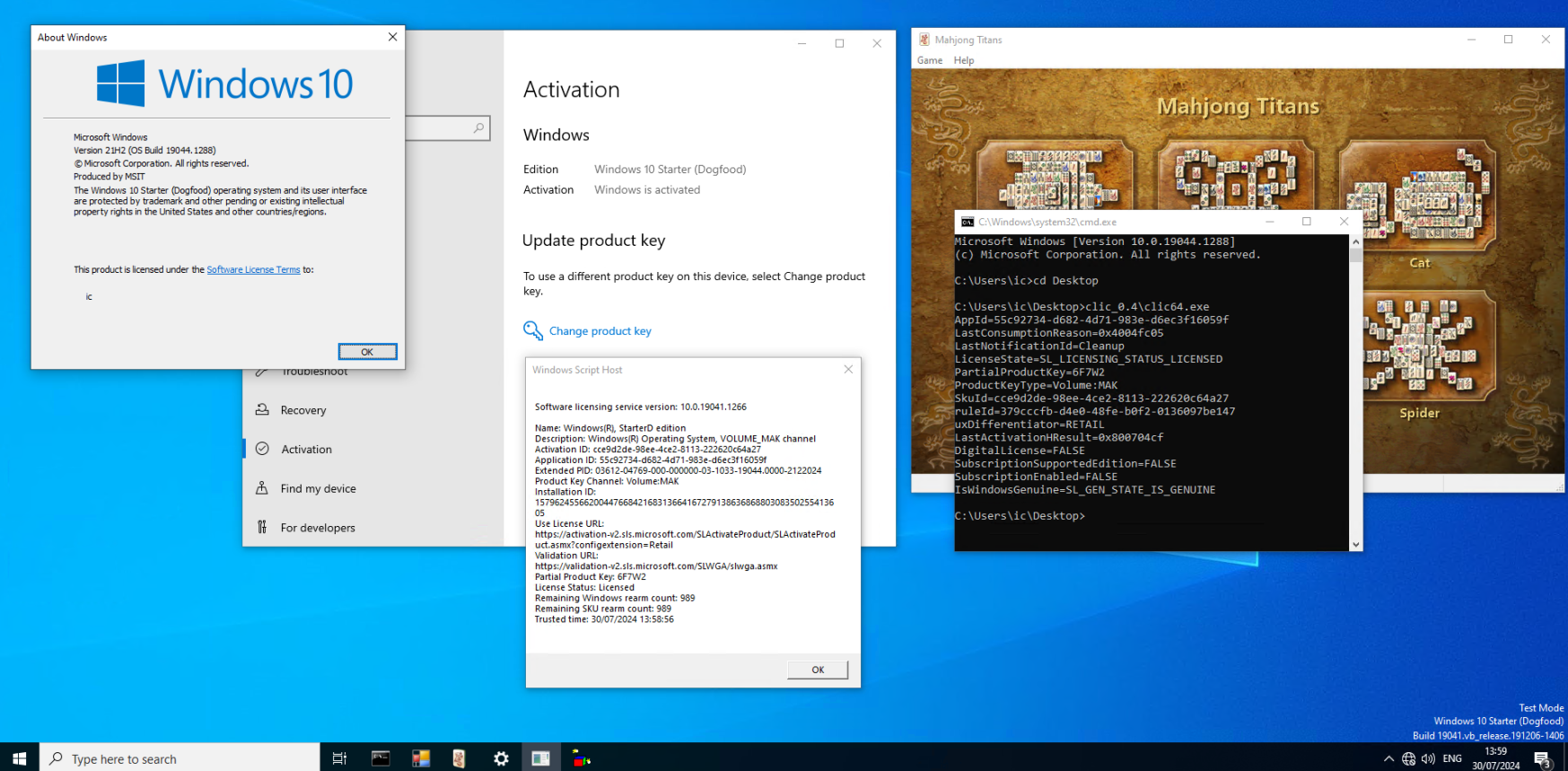The height and width of the screenshot is (771, 1568).
Task: Click the cmd.exe title bar icon
Action: pos(967,222)
